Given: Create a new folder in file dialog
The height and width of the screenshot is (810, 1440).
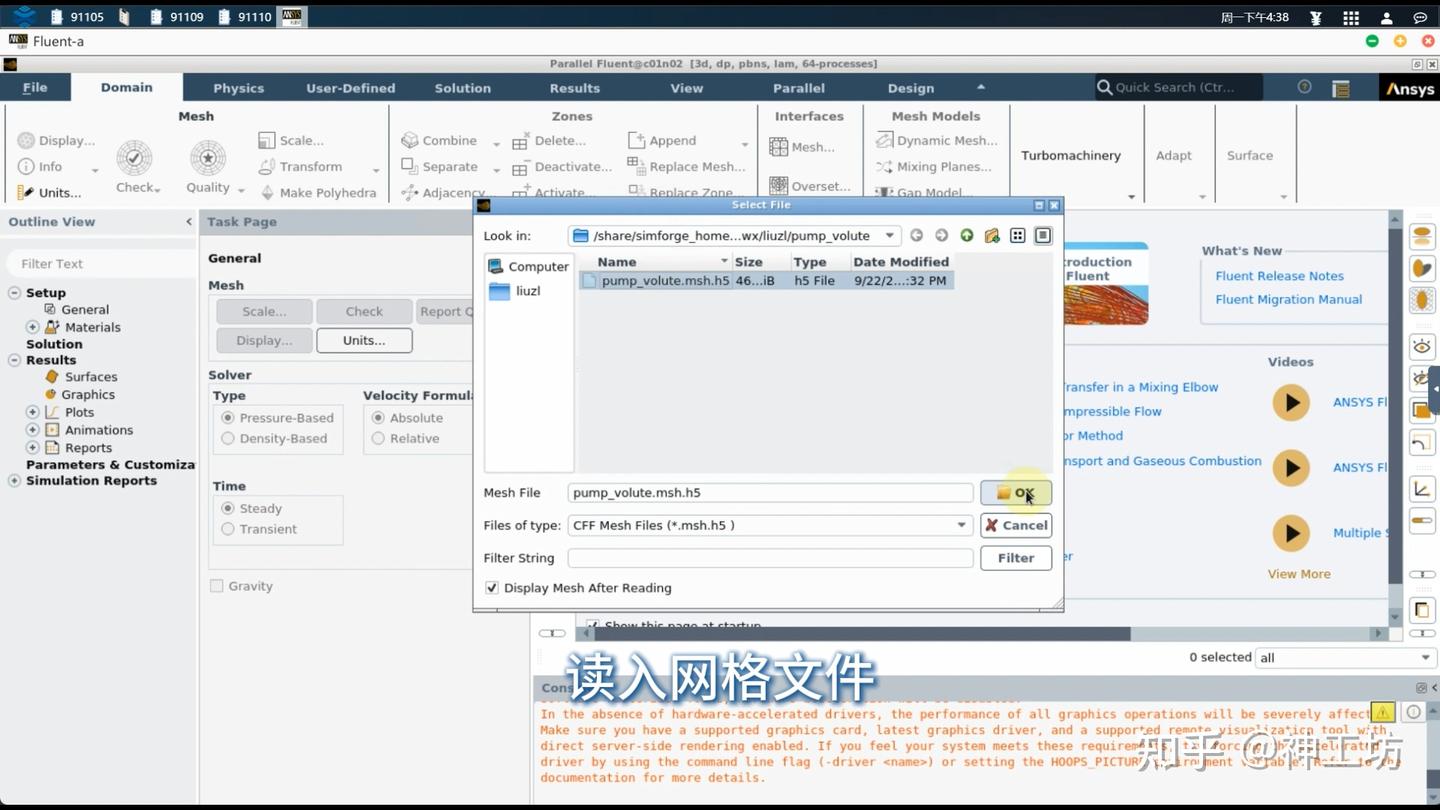Looking at the screenshot, I should click(992, 236).
